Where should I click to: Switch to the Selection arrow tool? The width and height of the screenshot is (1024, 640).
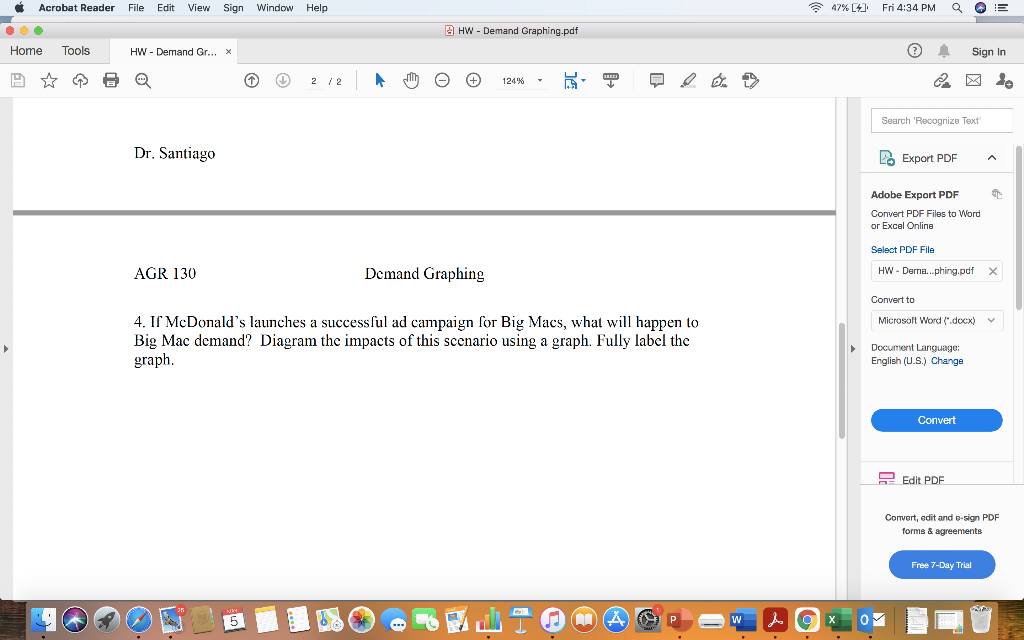[380, 80]
